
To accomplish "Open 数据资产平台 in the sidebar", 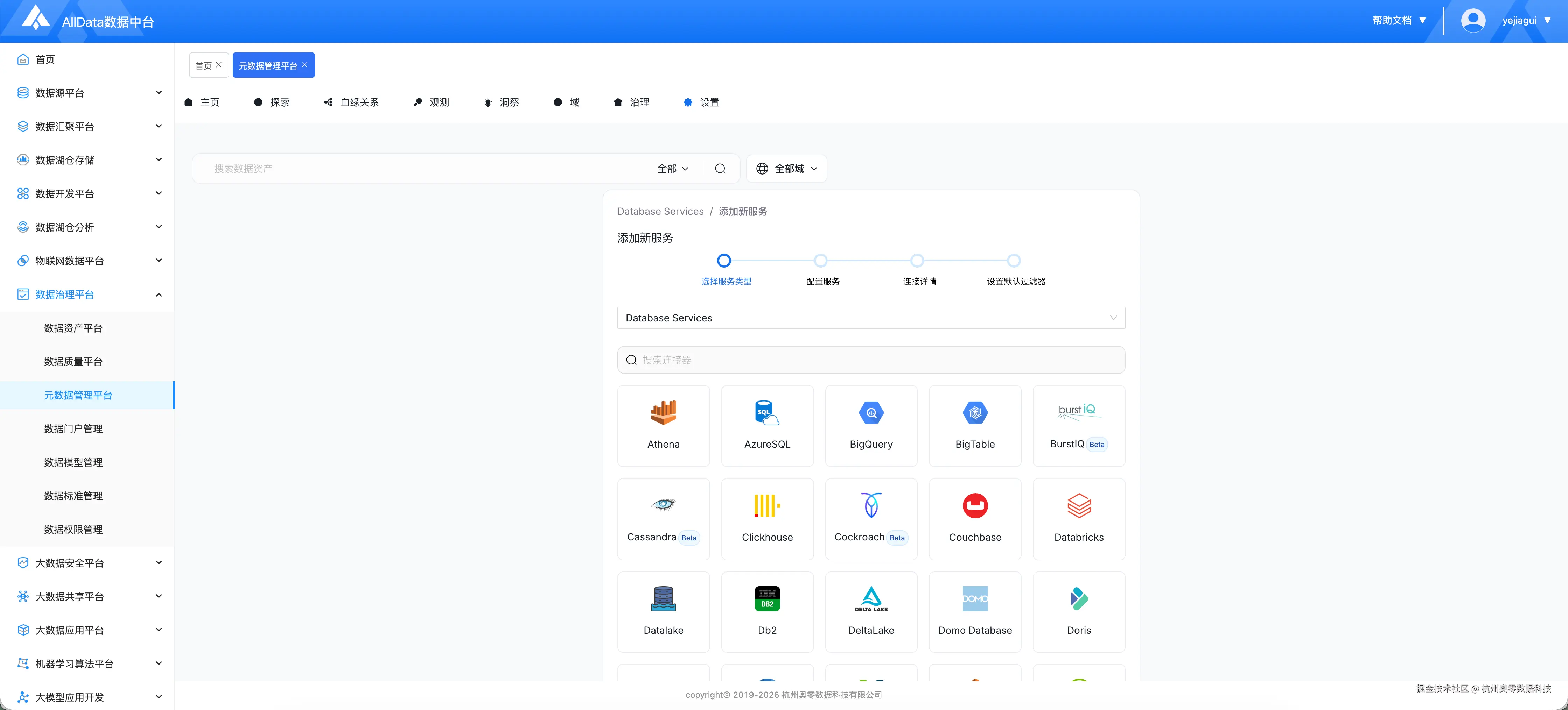I will point(73,328).
